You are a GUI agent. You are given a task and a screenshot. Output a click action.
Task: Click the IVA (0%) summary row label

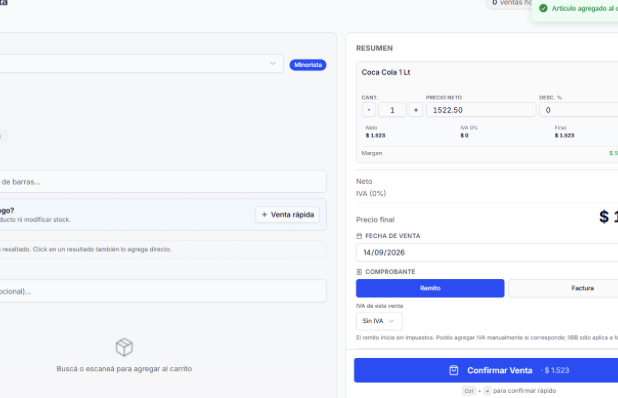[x=371, y=193]
